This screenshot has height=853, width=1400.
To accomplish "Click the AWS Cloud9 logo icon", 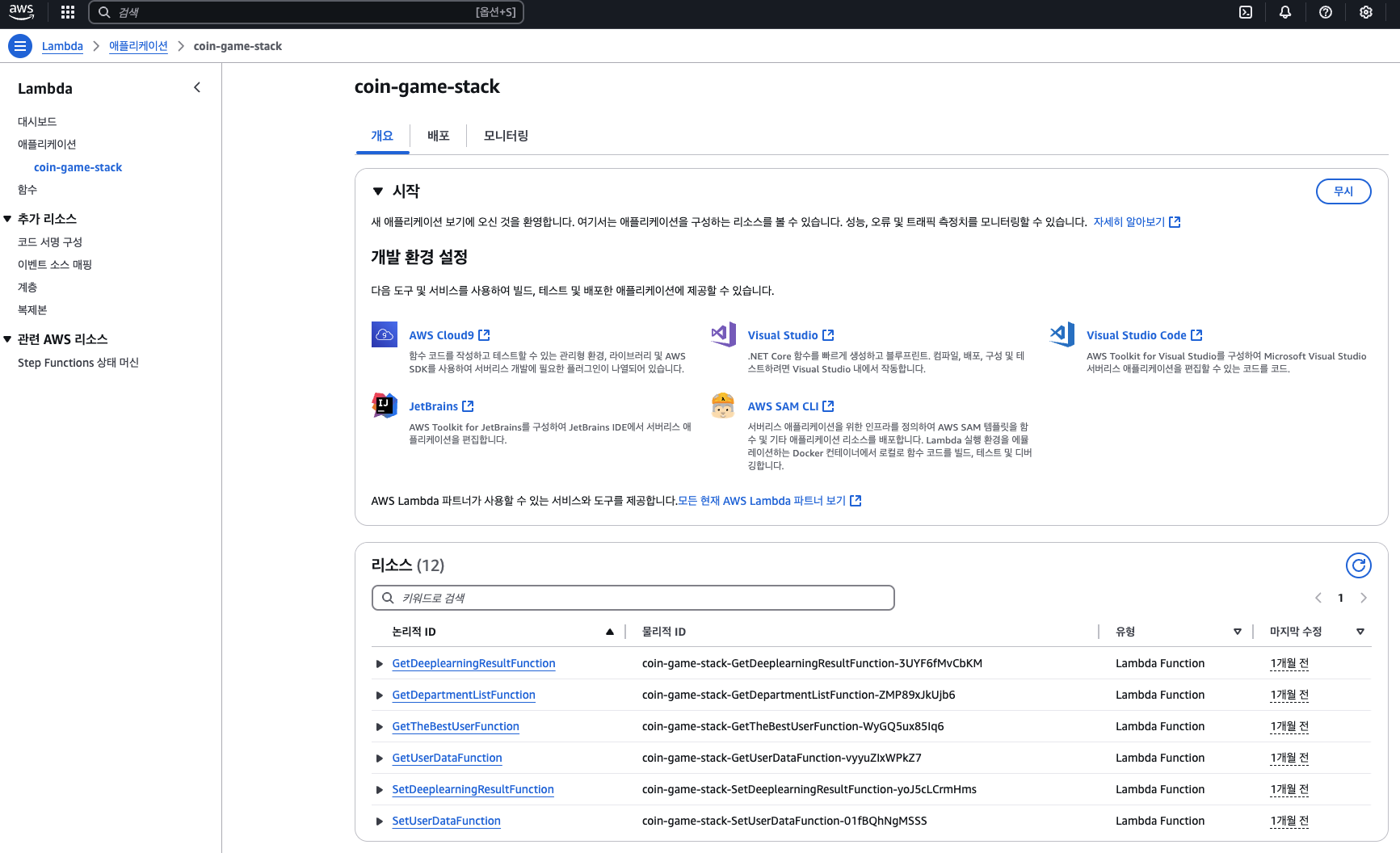I will tap(385, 334).
